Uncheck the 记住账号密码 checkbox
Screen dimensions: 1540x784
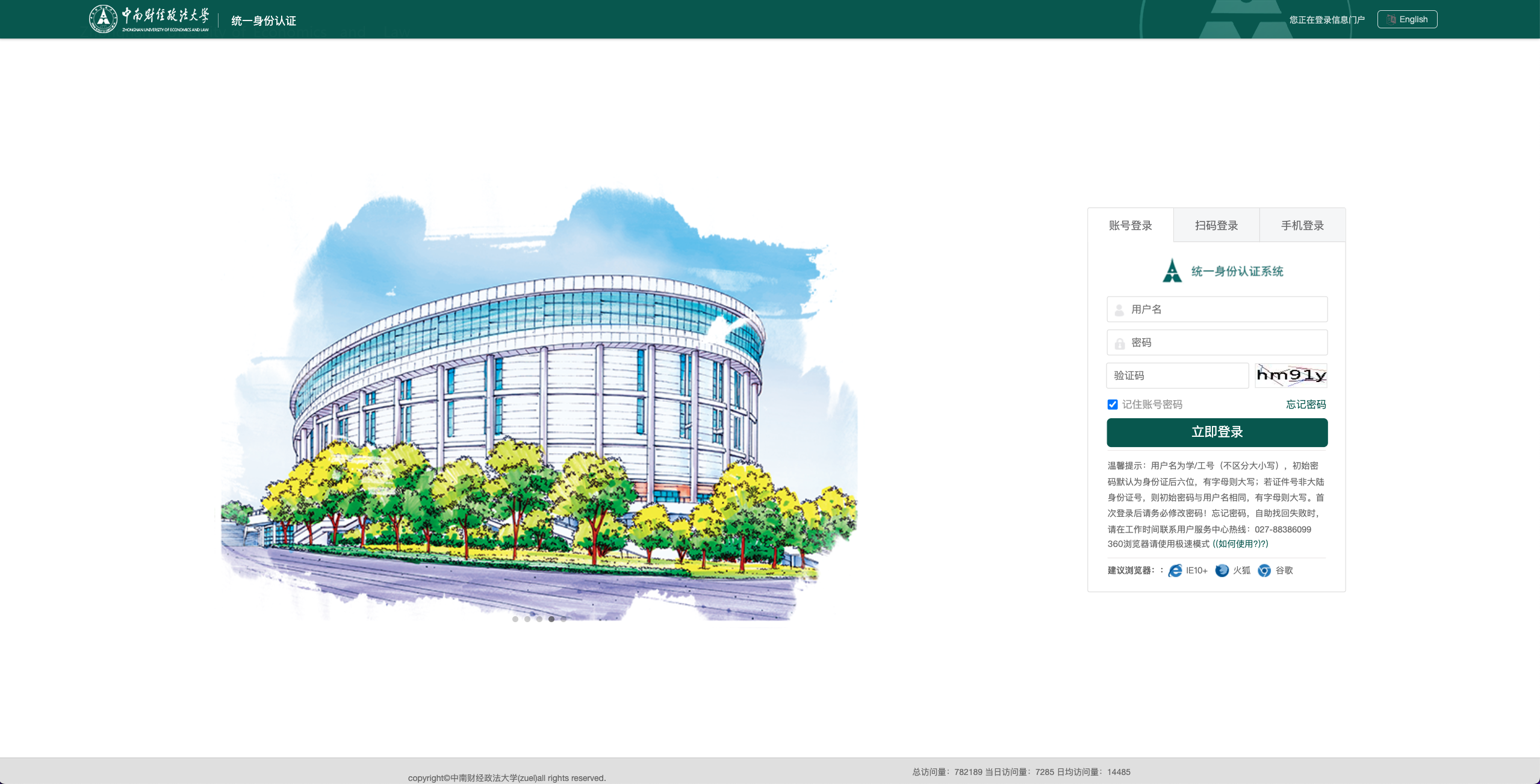pos(1113,404)
